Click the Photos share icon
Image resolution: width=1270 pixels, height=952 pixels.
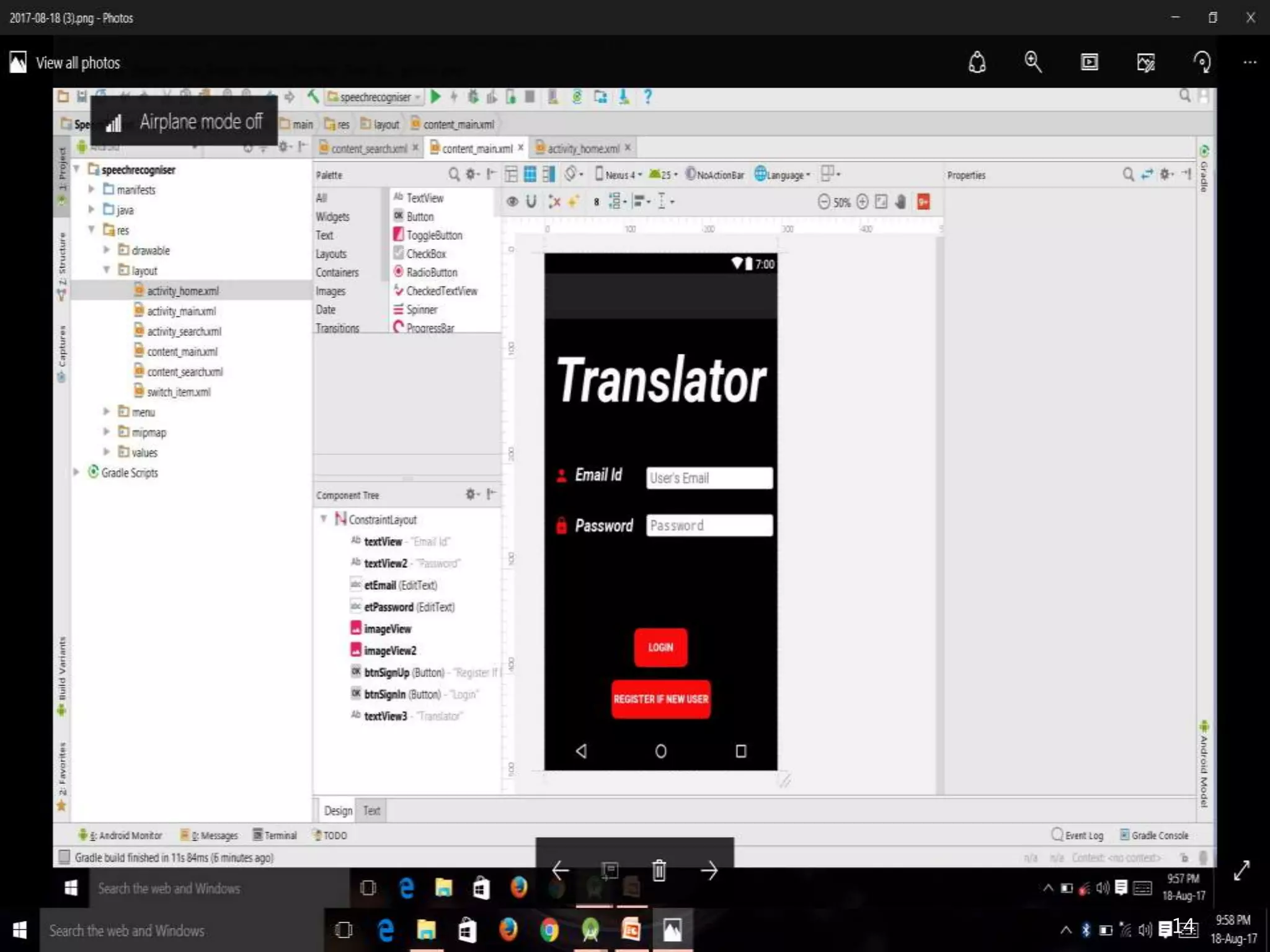coord(977,62)
